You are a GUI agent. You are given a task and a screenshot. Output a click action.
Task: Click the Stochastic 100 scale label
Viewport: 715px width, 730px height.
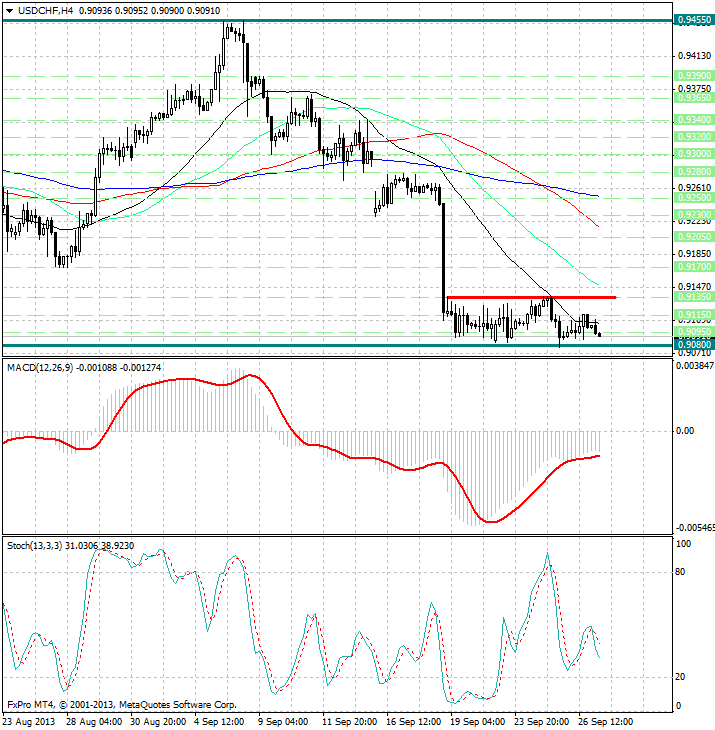pos(683,544)
